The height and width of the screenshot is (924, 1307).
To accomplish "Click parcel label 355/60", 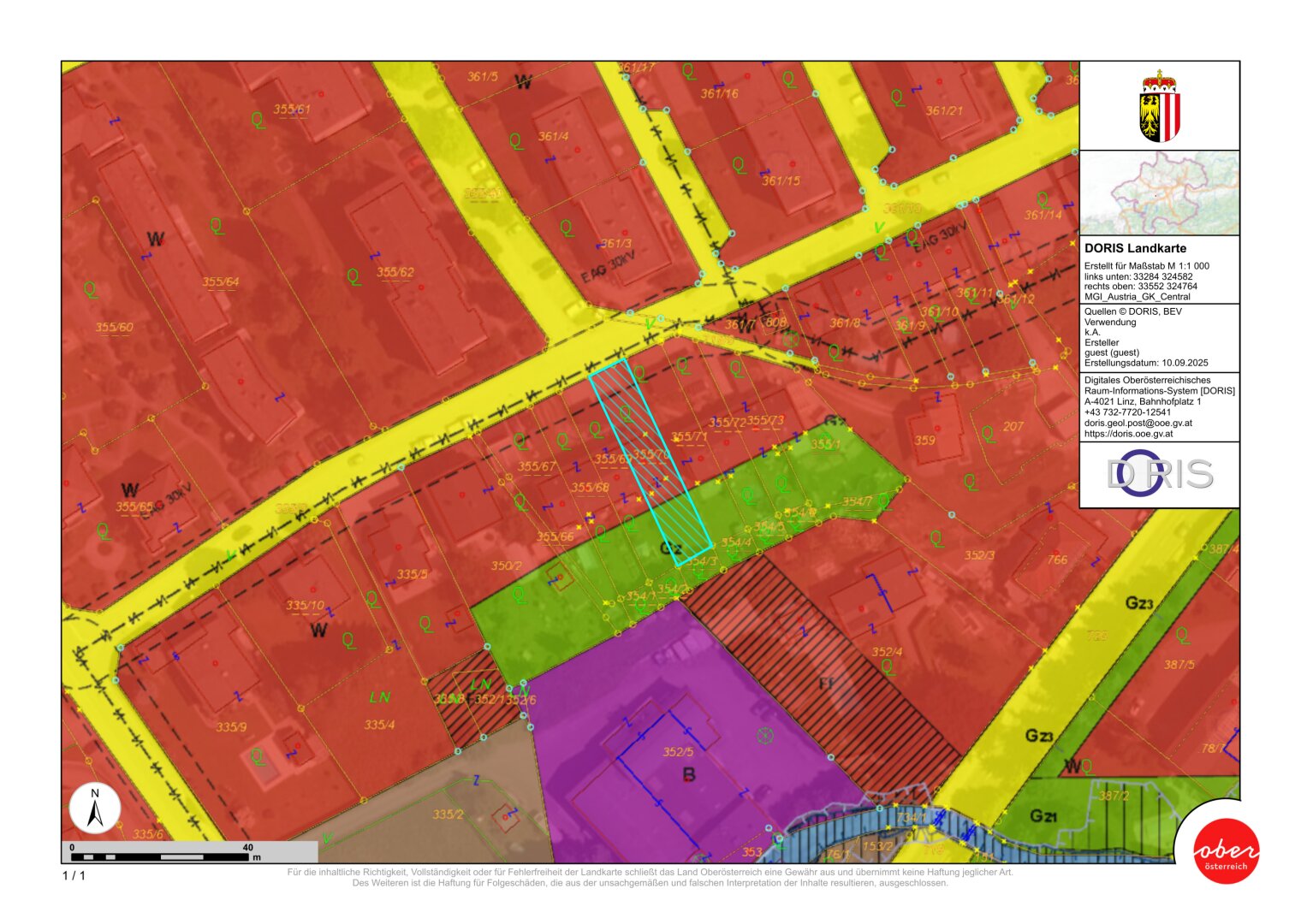I will pos(114,327).
